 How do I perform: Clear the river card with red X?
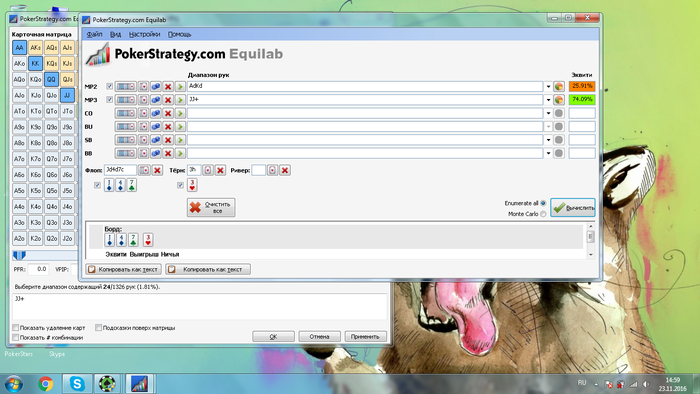[x=285, y=170]
